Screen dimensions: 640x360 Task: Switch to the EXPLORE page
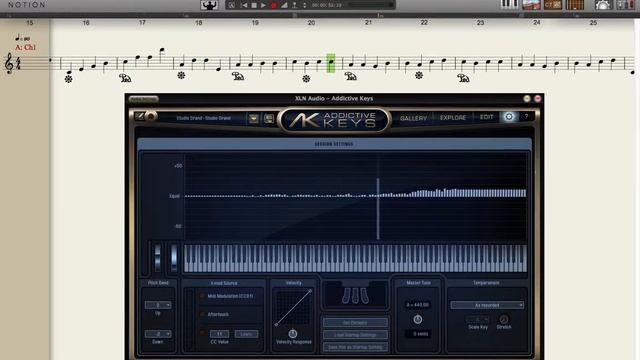point(453,118)
